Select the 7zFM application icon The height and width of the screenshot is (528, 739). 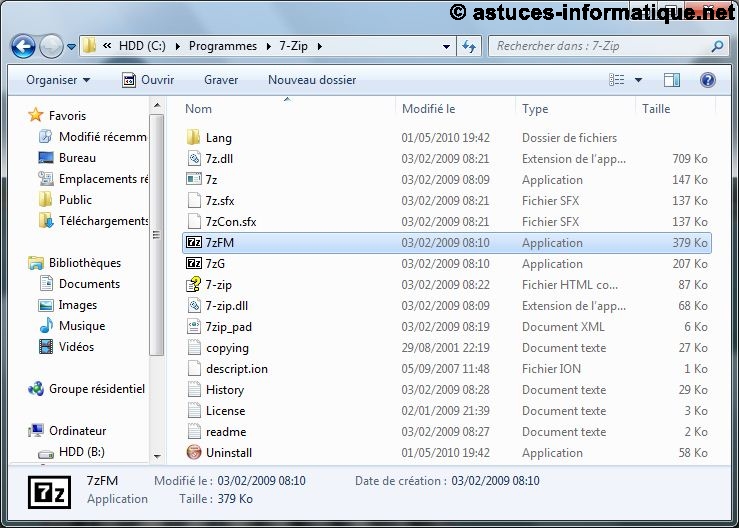(194, 242)
